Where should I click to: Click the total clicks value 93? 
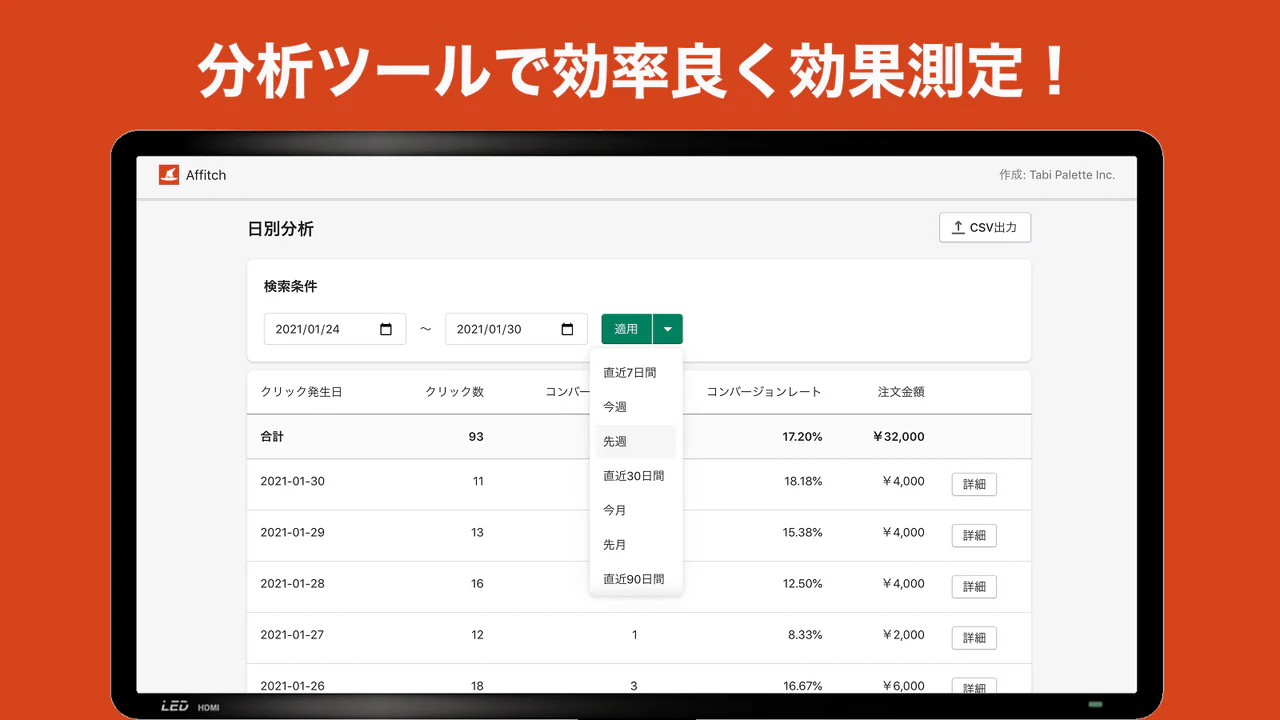click(x=475, y=437)
